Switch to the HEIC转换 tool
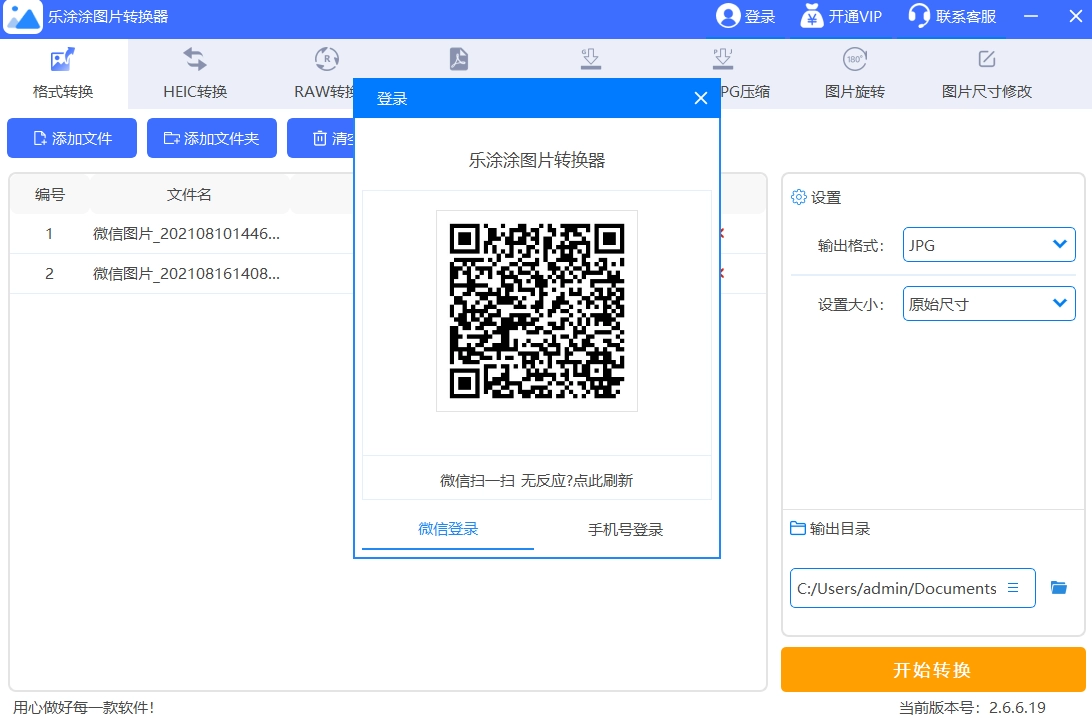The height and width of the screenshot is (718, 1092). pyautogui.click(x=195, y=74)
